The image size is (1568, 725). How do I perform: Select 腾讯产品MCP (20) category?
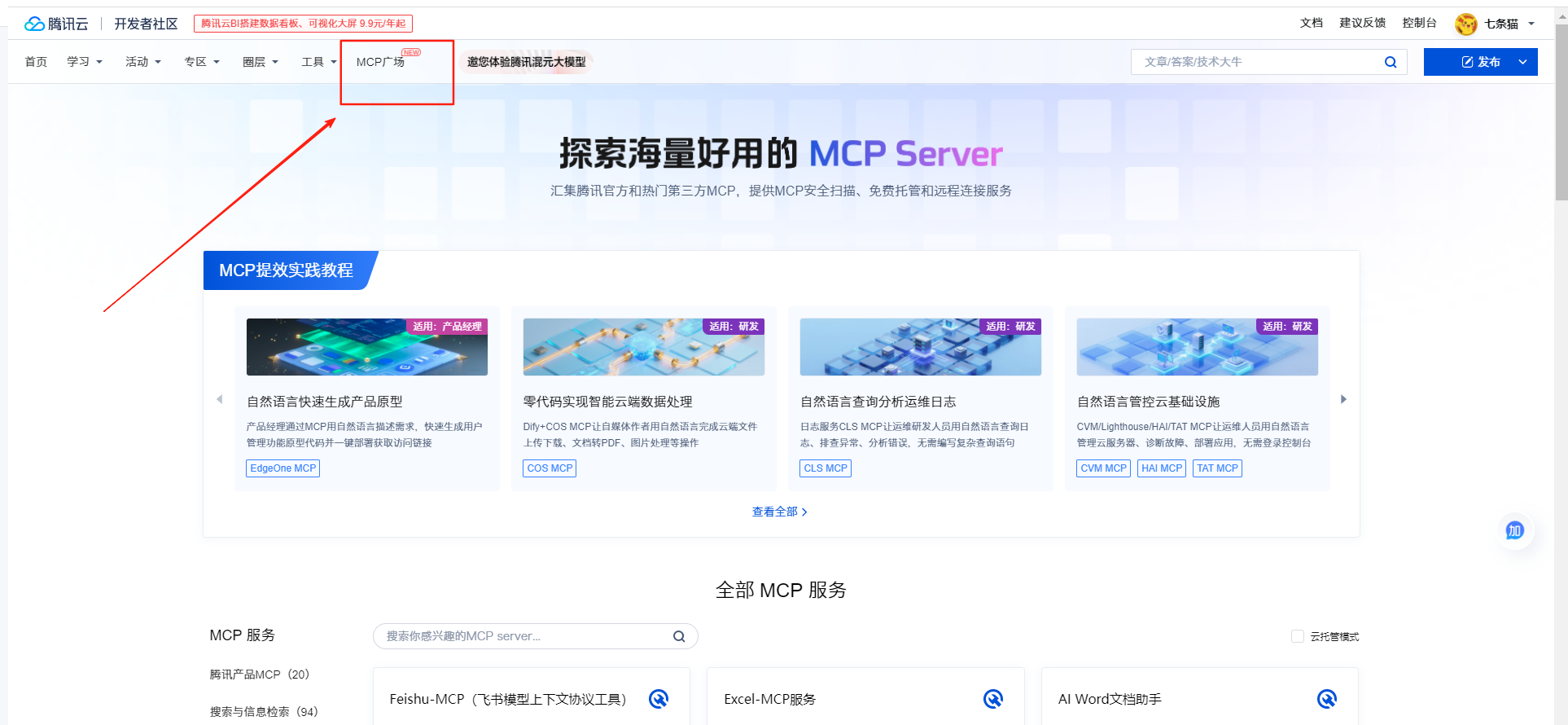(260, 674)
